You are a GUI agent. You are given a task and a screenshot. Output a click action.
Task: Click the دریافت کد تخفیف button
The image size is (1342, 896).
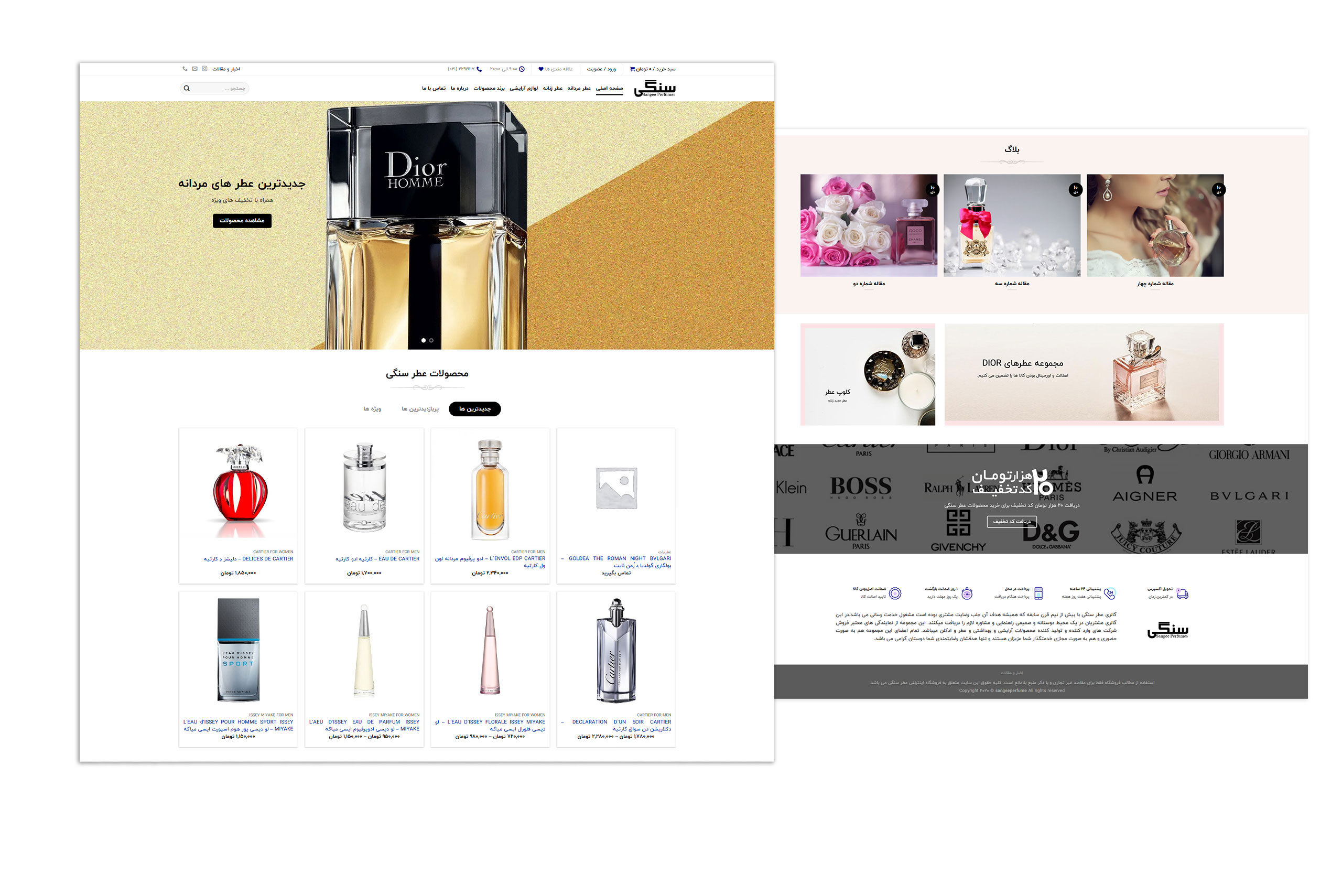[x=1012, y=522]
